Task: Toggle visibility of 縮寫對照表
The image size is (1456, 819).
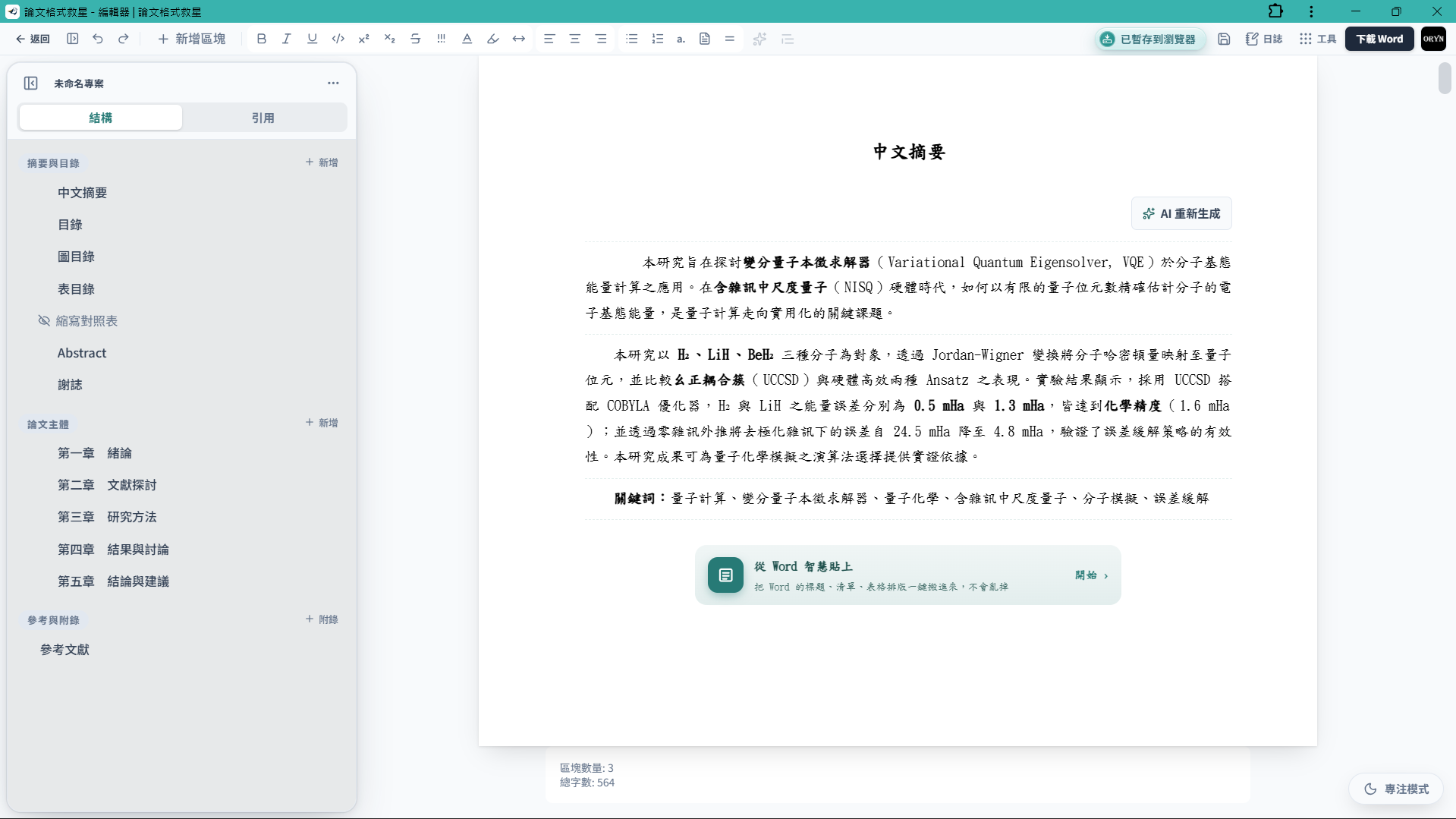Action: coord(44,320)
